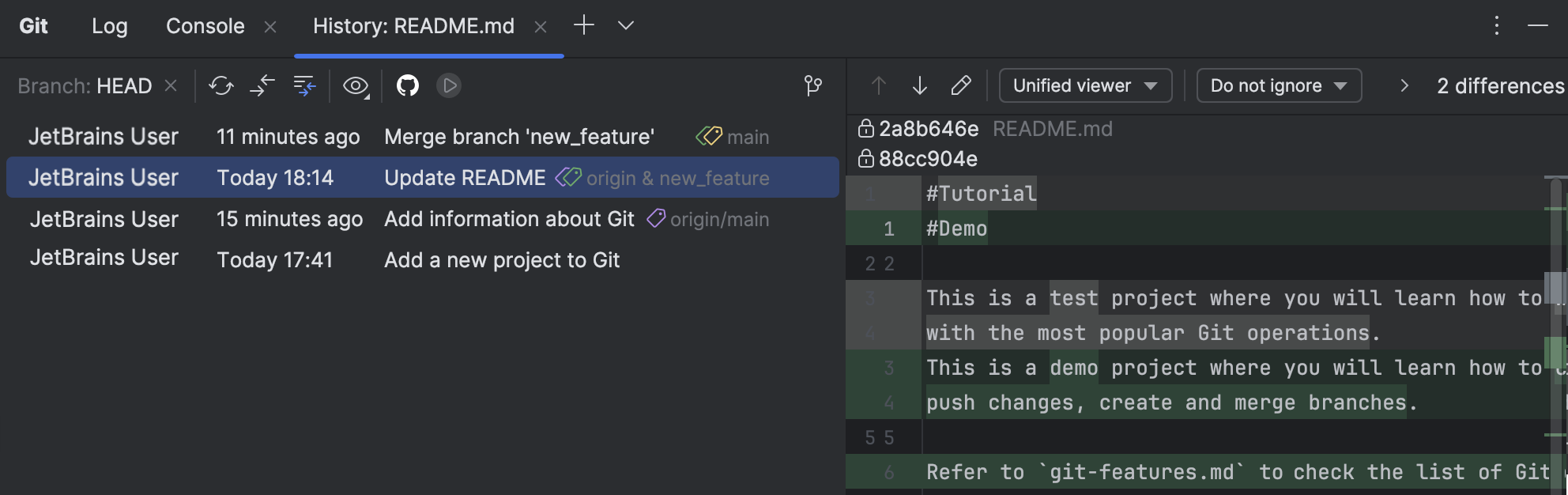
Task: Click line 'push changes, create and merge branches.'
Action: pos(1172,402)
